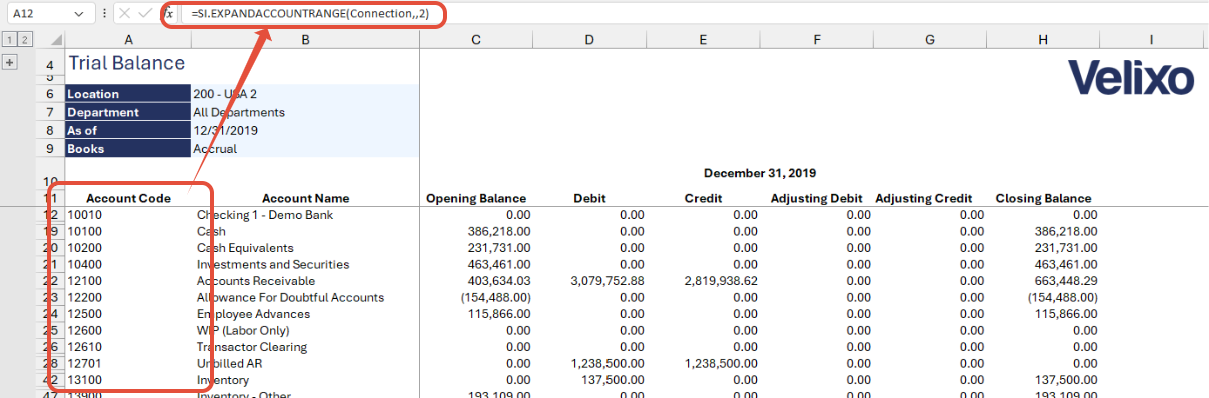Click the Department label cell
The image size is (1209, 398).
click(x=128, y=112)
